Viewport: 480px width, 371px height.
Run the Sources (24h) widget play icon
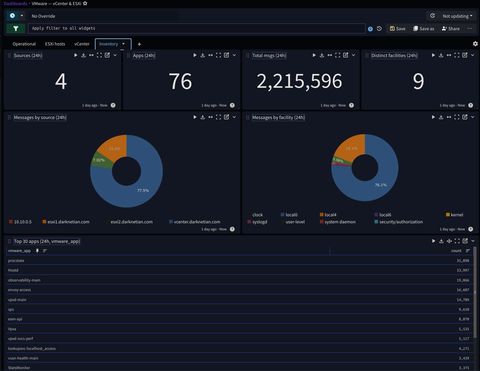coord(75,55)
